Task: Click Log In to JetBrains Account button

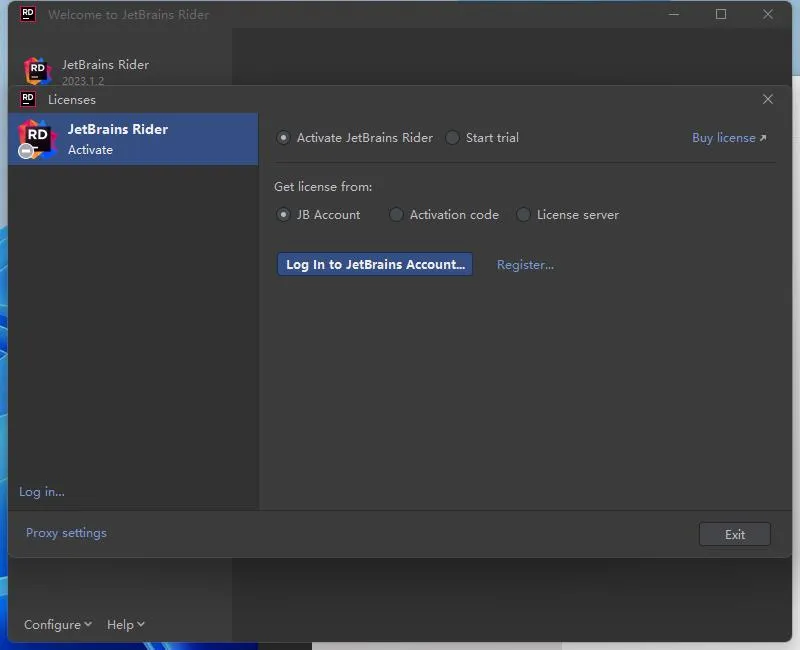Action: pos(375,264)
